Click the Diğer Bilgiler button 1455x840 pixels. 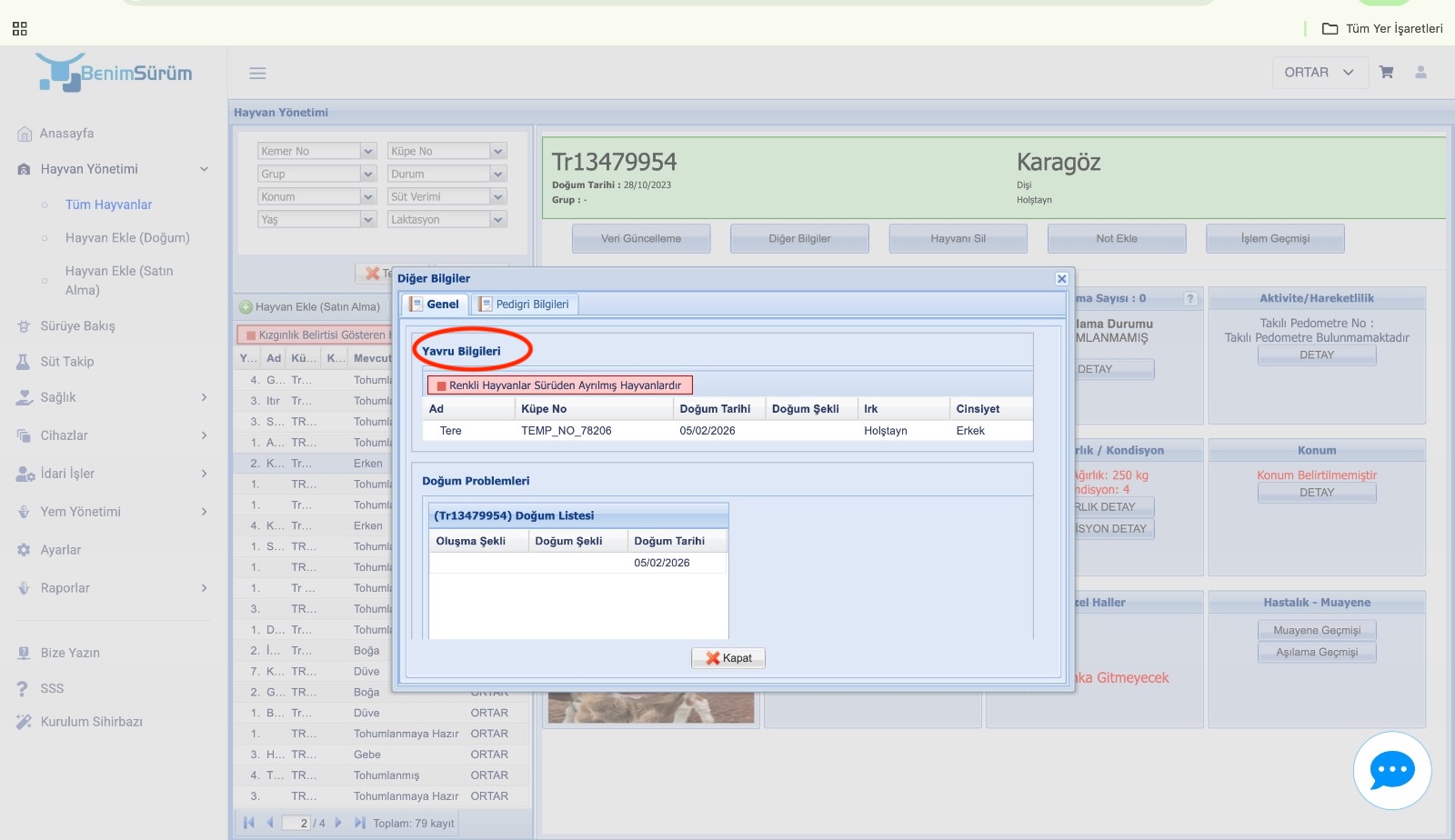799,238
